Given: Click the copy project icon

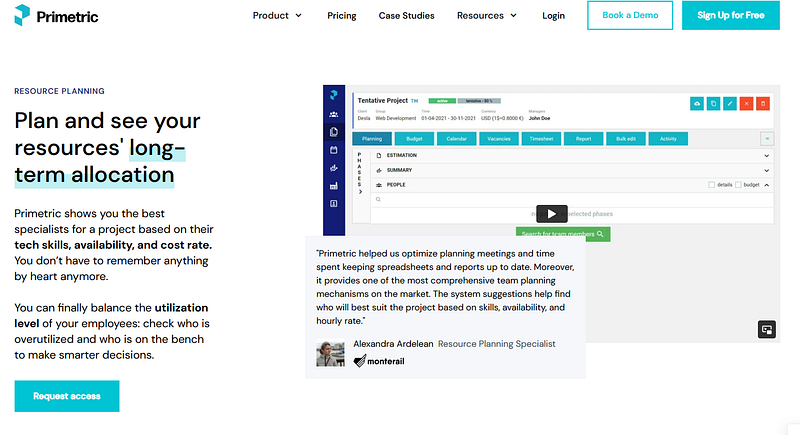Looking at the screenshot, I should coord(713,104).
